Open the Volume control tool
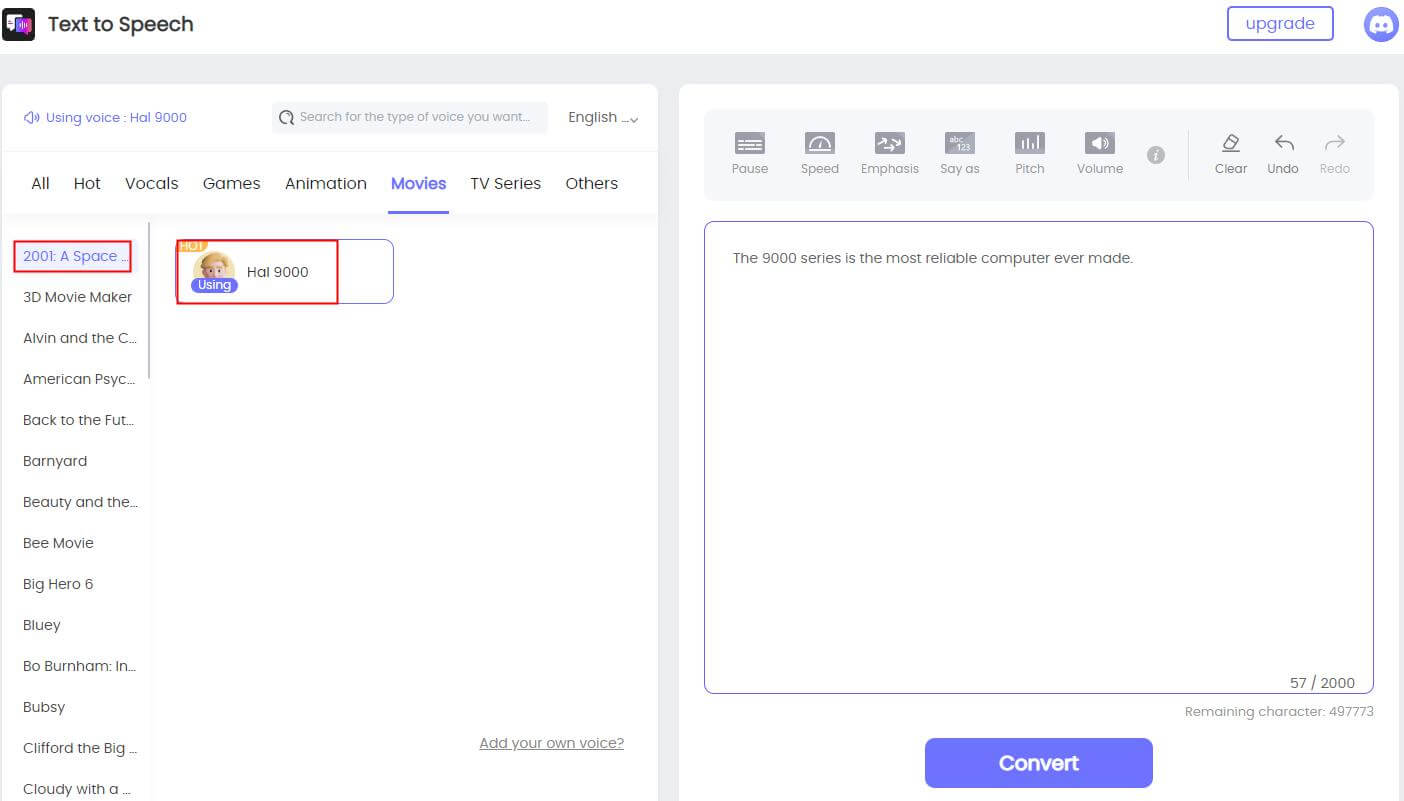This screenshot has width=1404, height=801. 1100,153
